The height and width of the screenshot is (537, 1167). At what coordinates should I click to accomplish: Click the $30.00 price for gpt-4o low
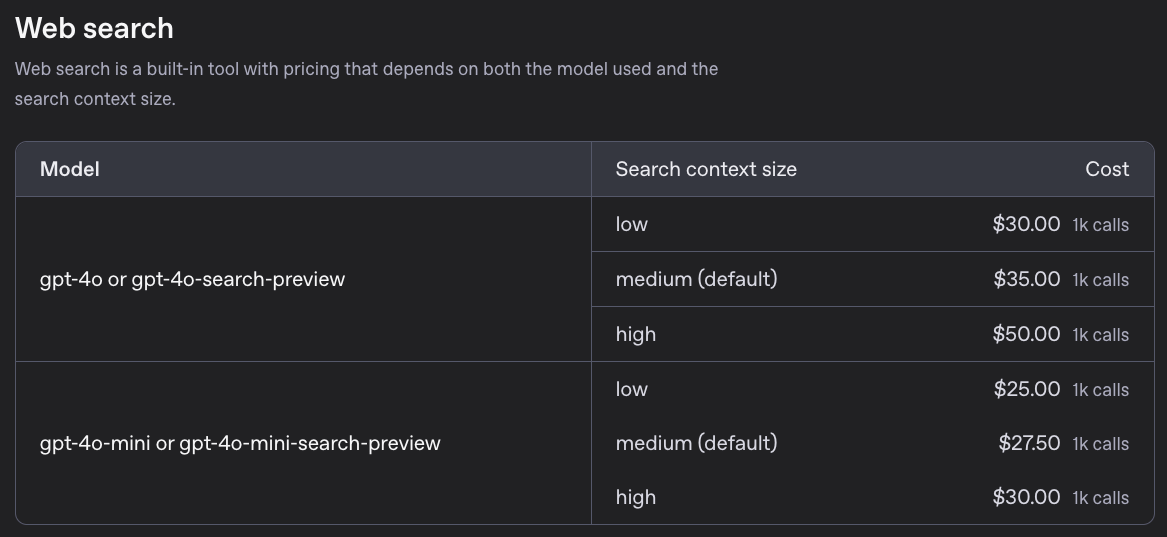click(x=1026, y=224)
